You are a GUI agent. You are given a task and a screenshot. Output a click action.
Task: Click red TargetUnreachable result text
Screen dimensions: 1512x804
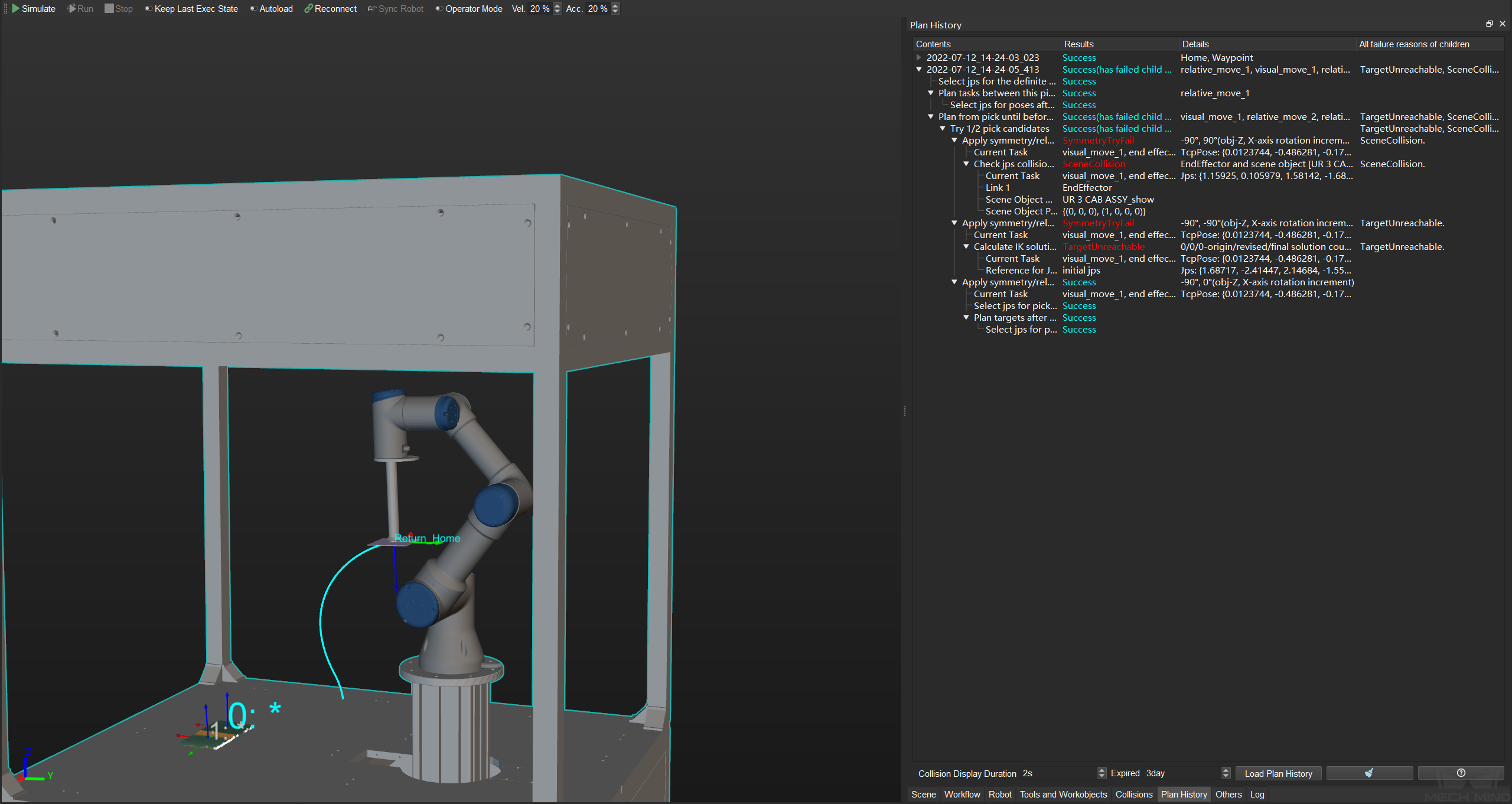[x=1103, y=247]
